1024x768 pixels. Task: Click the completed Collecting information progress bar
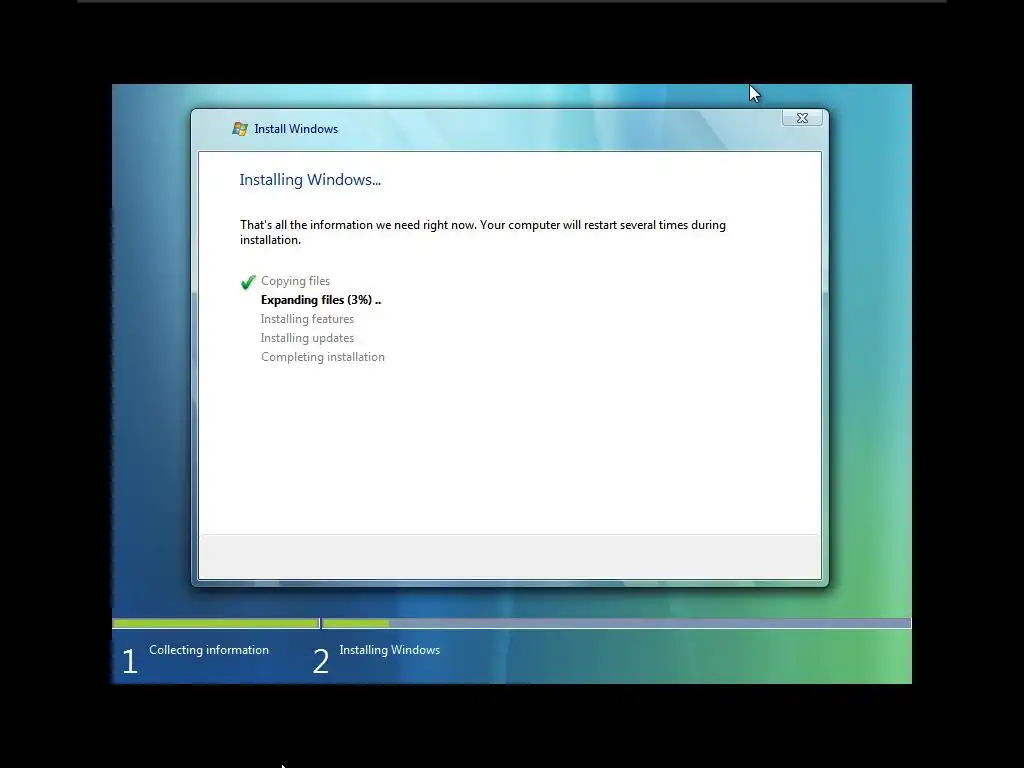(x=216, y=624)
